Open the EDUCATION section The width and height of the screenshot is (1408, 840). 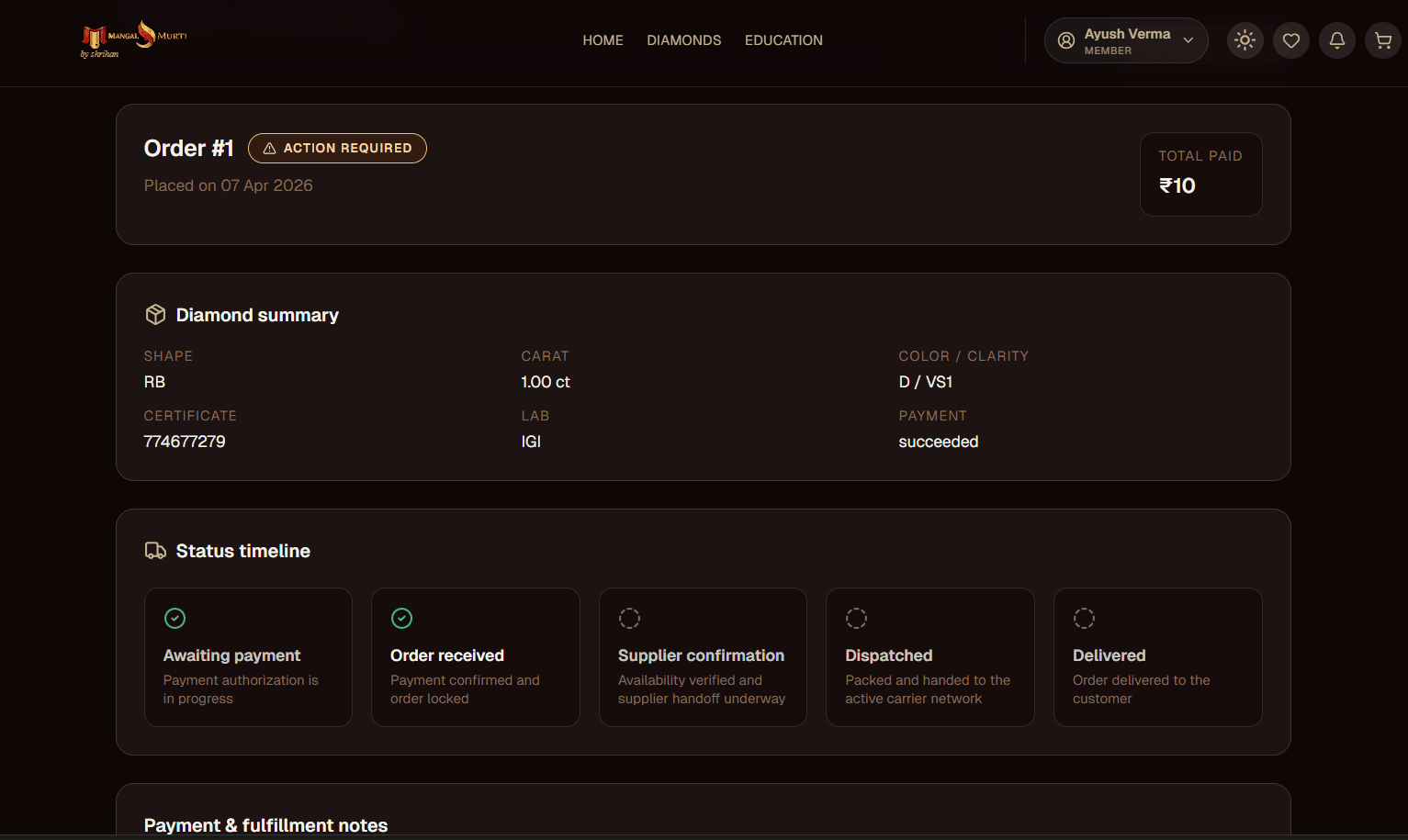[783, 39]
